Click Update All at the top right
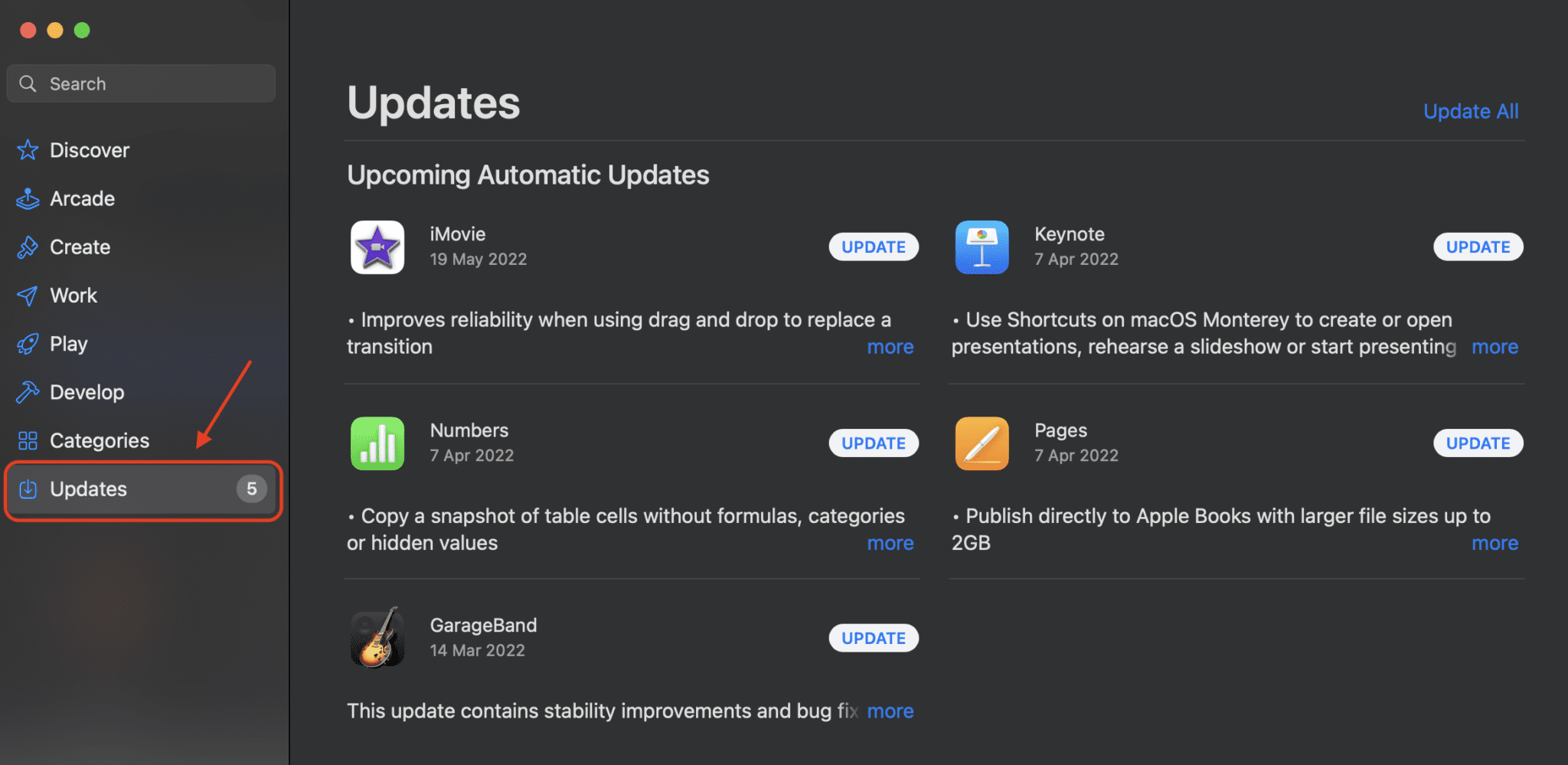This screenshot has width=1568, height=765. coord(1470,111)
